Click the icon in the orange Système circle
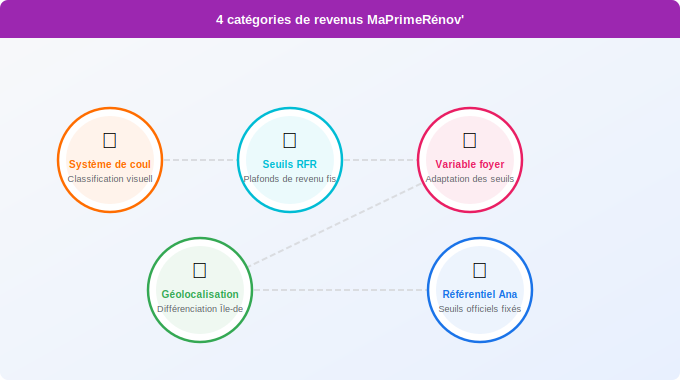 (x=110, y=141)
